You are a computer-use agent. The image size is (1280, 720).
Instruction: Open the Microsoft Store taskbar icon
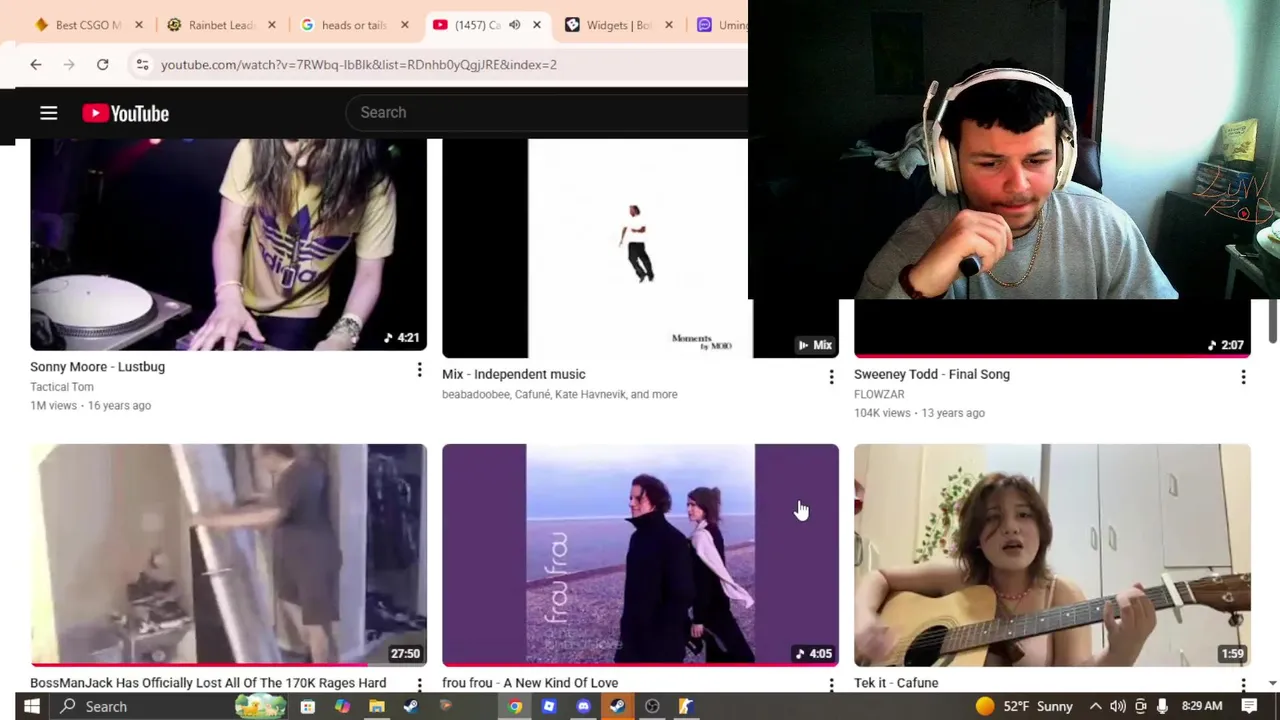coord(308,706)
